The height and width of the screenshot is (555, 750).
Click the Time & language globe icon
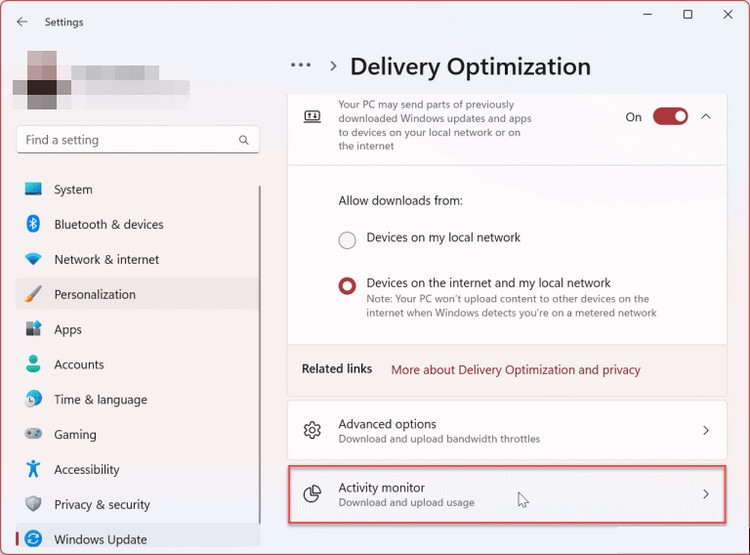coord(33,399)
